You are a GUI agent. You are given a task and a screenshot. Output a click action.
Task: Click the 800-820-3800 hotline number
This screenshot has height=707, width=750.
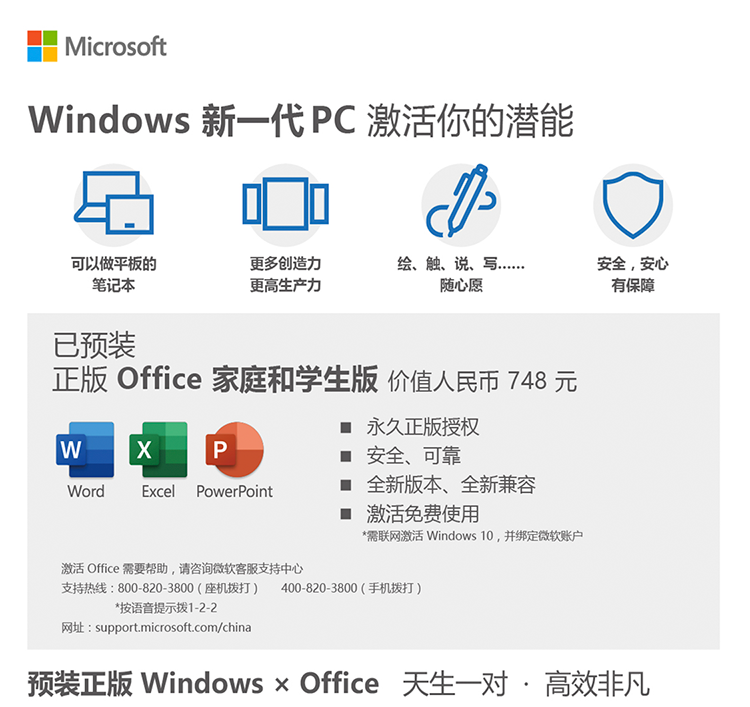(x=155, y=588)
